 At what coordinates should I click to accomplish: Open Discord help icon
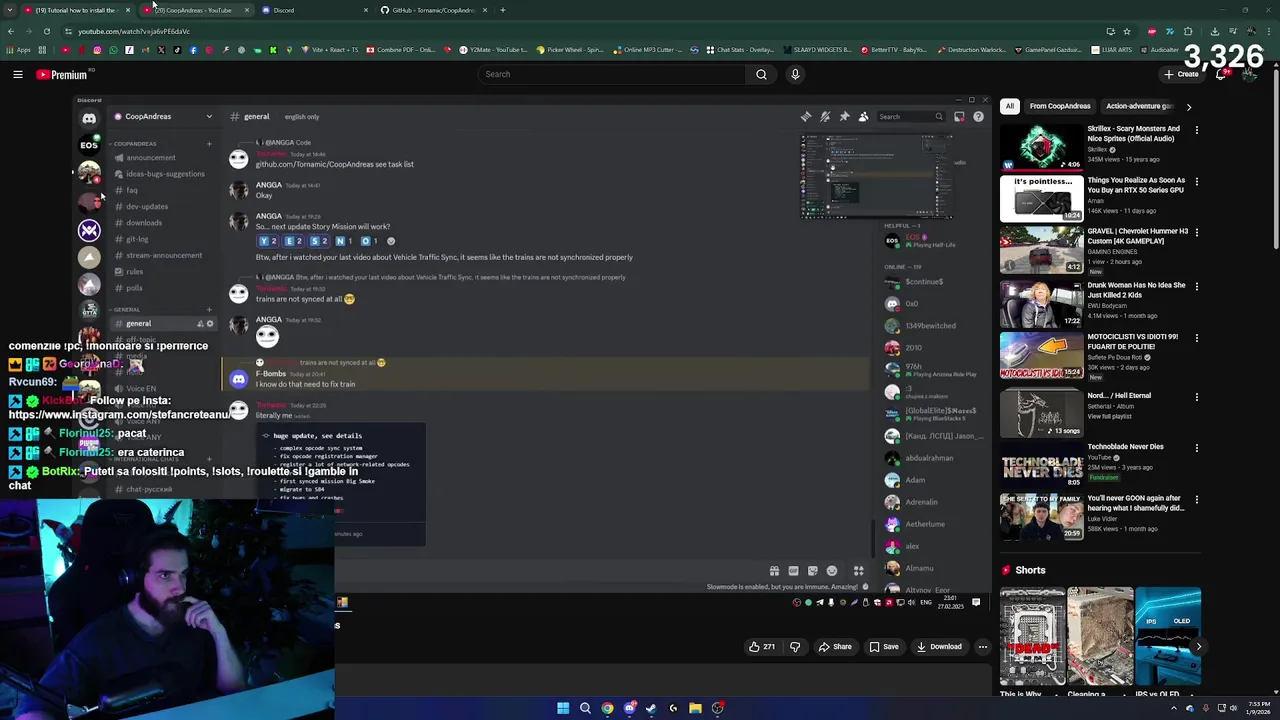coord(978,117)
